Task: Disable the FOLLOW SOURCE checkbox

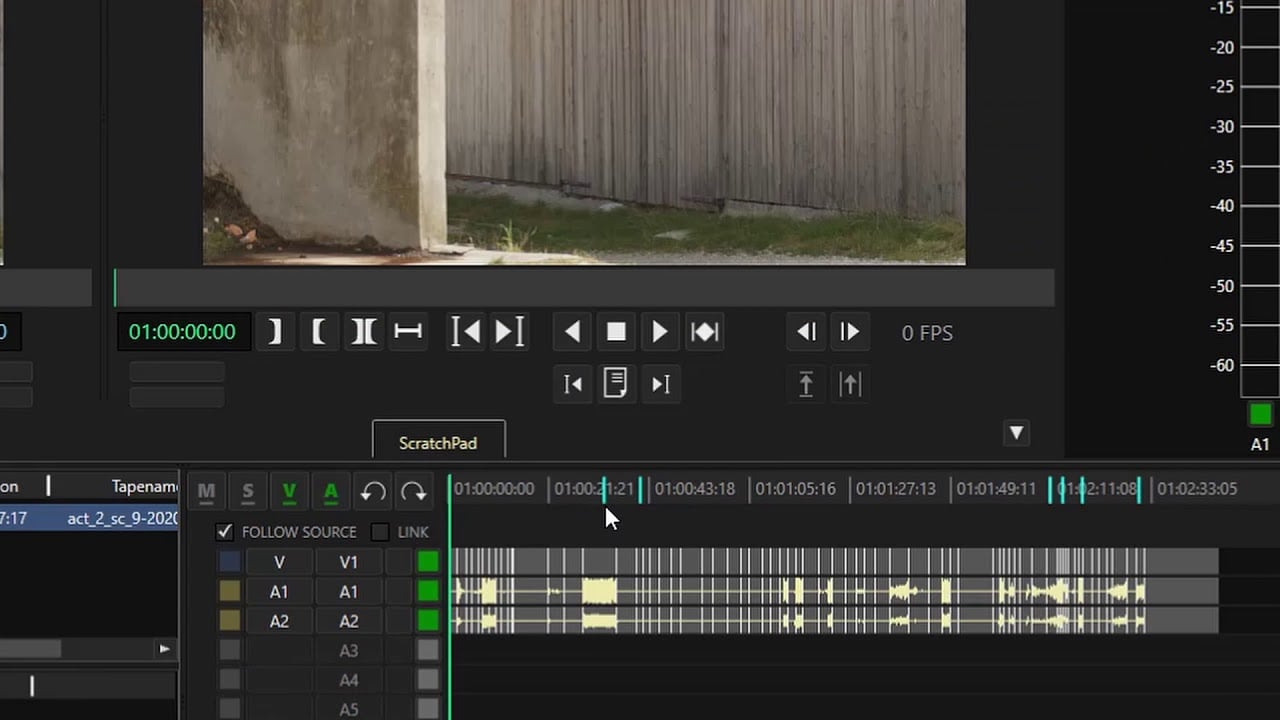Action: [x=224, y=532]
